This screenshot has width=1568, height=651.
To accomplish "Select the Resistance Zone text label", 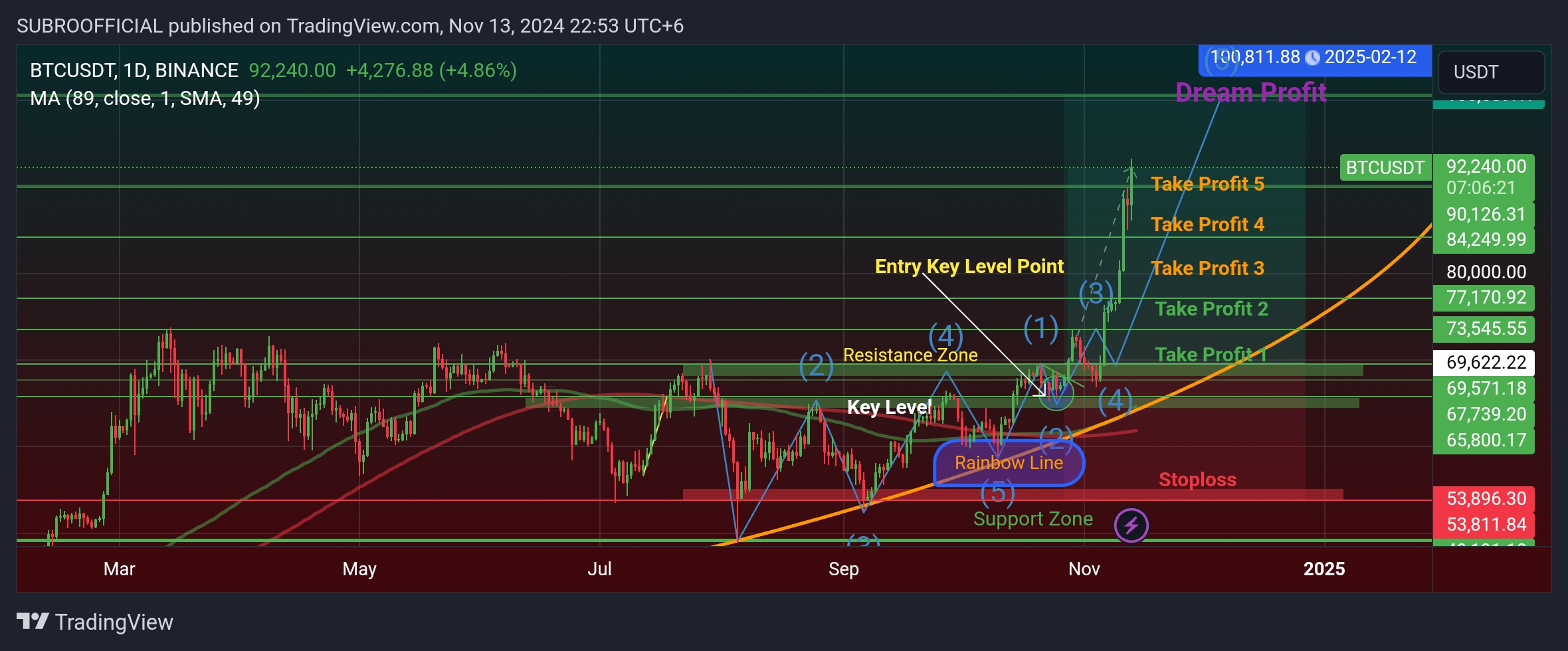I will 910,355.
